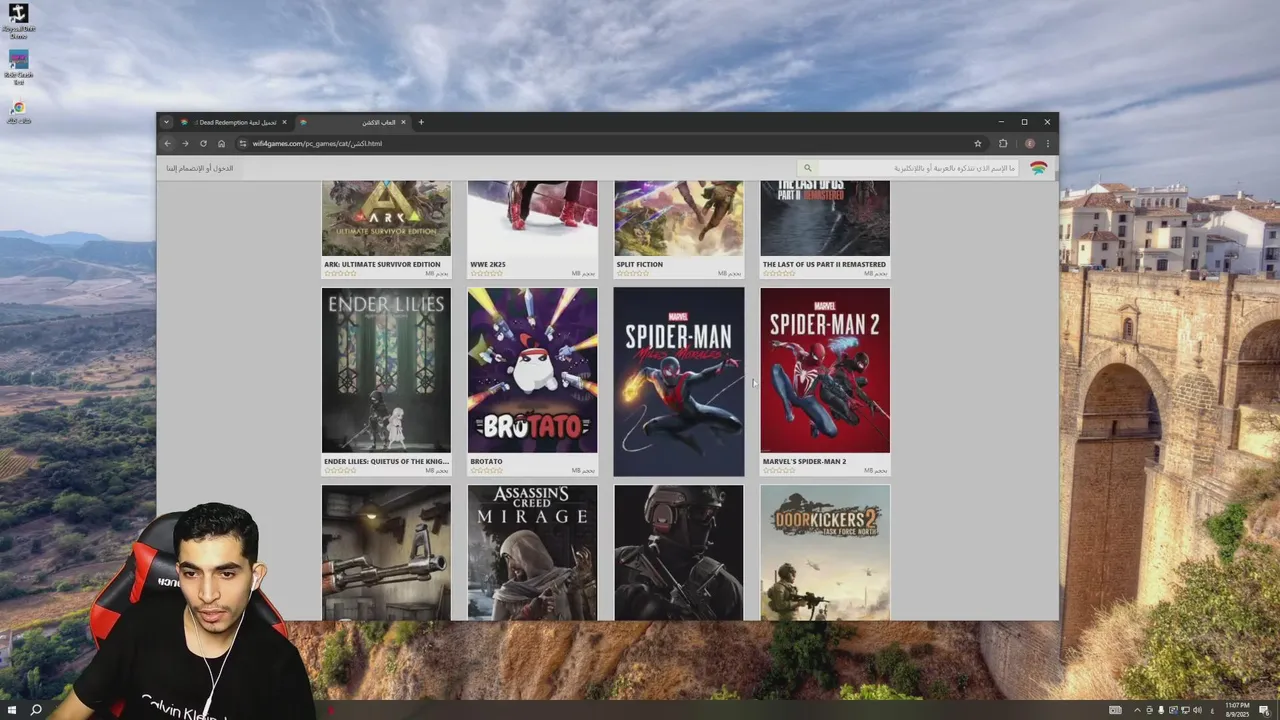Open the network tray icon
This screenshot has width=1280, height=720.
(x=1185, y=710)
